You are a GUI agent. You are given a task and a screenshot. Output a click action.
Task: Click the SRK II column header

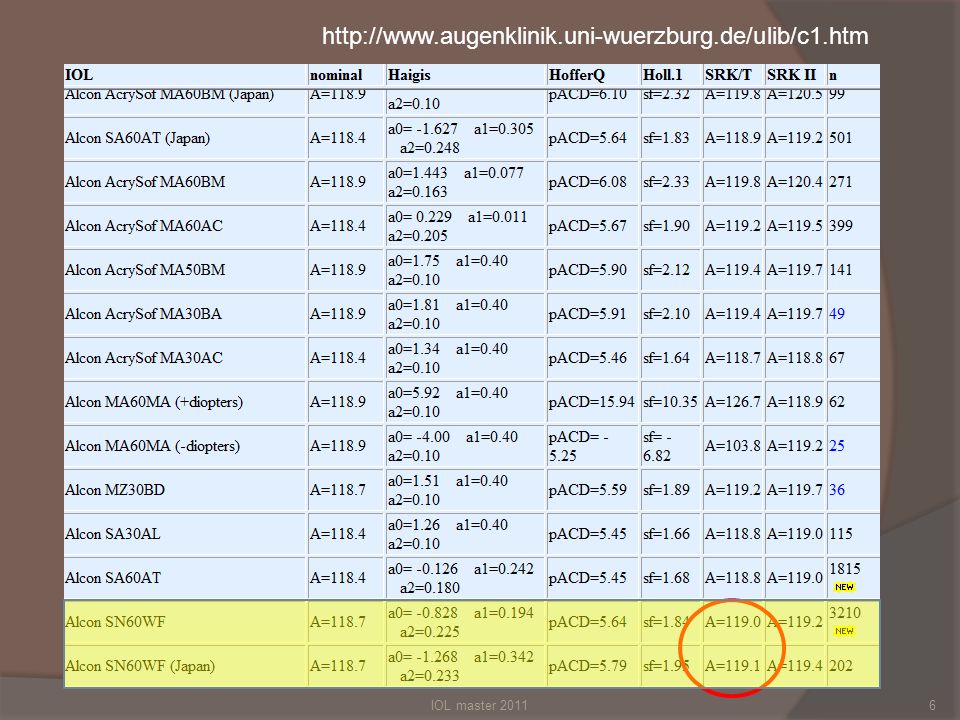point(792,75)
